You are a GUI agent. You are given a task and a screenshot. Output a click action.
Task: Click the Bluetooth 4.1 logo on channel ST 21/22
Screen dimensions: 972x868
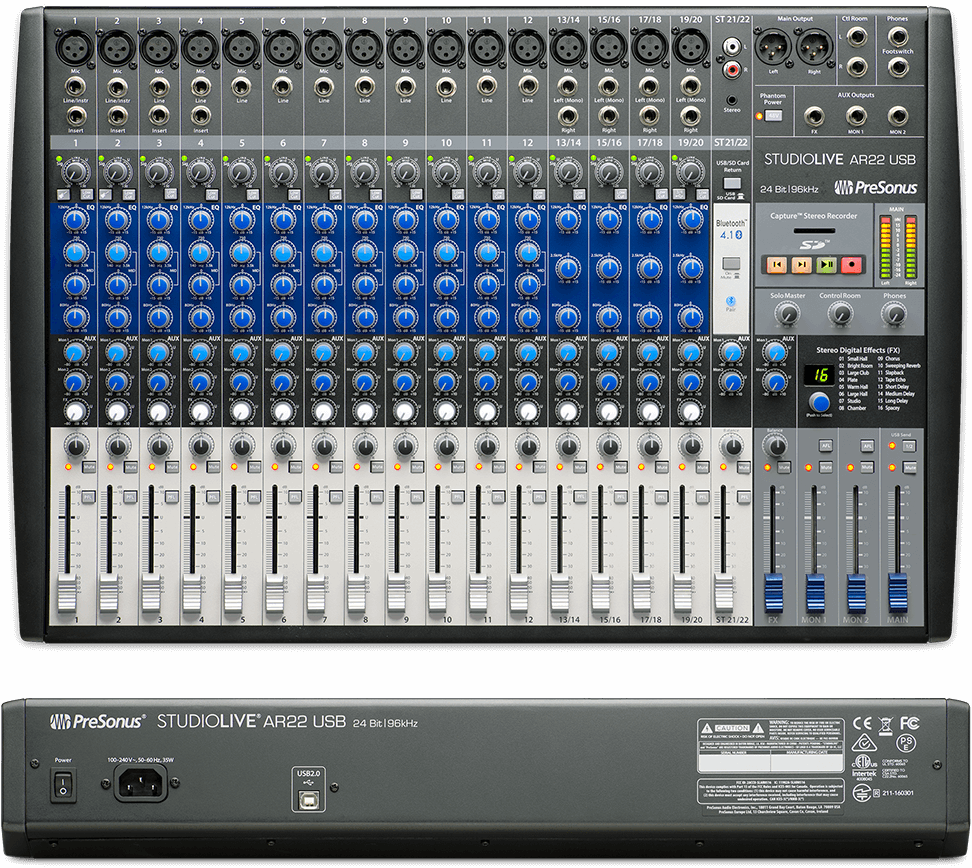(x=730, y=226)
